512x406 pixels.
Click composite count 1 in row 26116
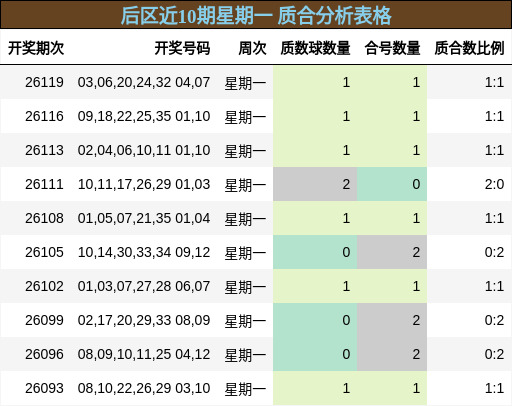[416, 116]
